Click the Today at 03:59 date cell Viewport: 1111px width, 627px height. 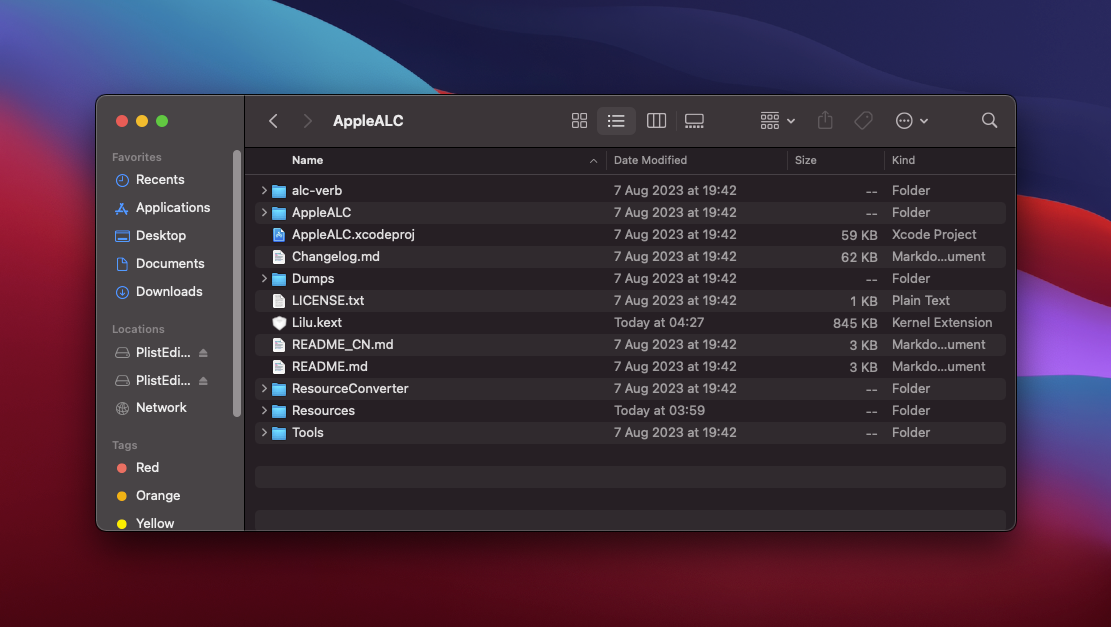659,410
